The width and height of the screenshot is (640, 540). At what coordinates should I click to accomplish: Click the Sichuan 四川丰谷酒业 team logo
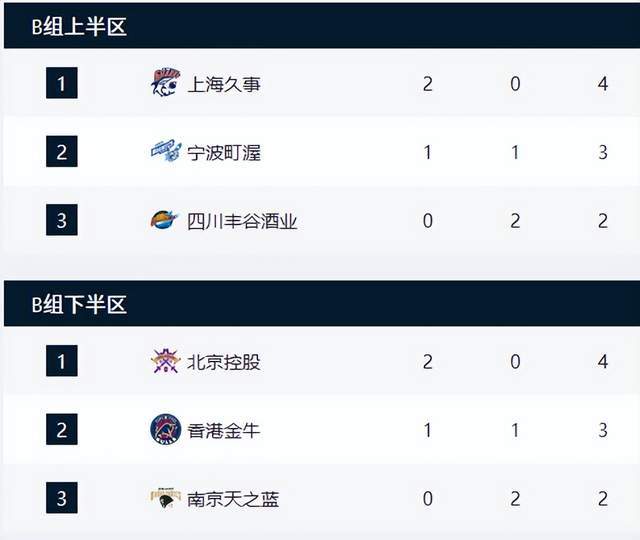[165, 220]
